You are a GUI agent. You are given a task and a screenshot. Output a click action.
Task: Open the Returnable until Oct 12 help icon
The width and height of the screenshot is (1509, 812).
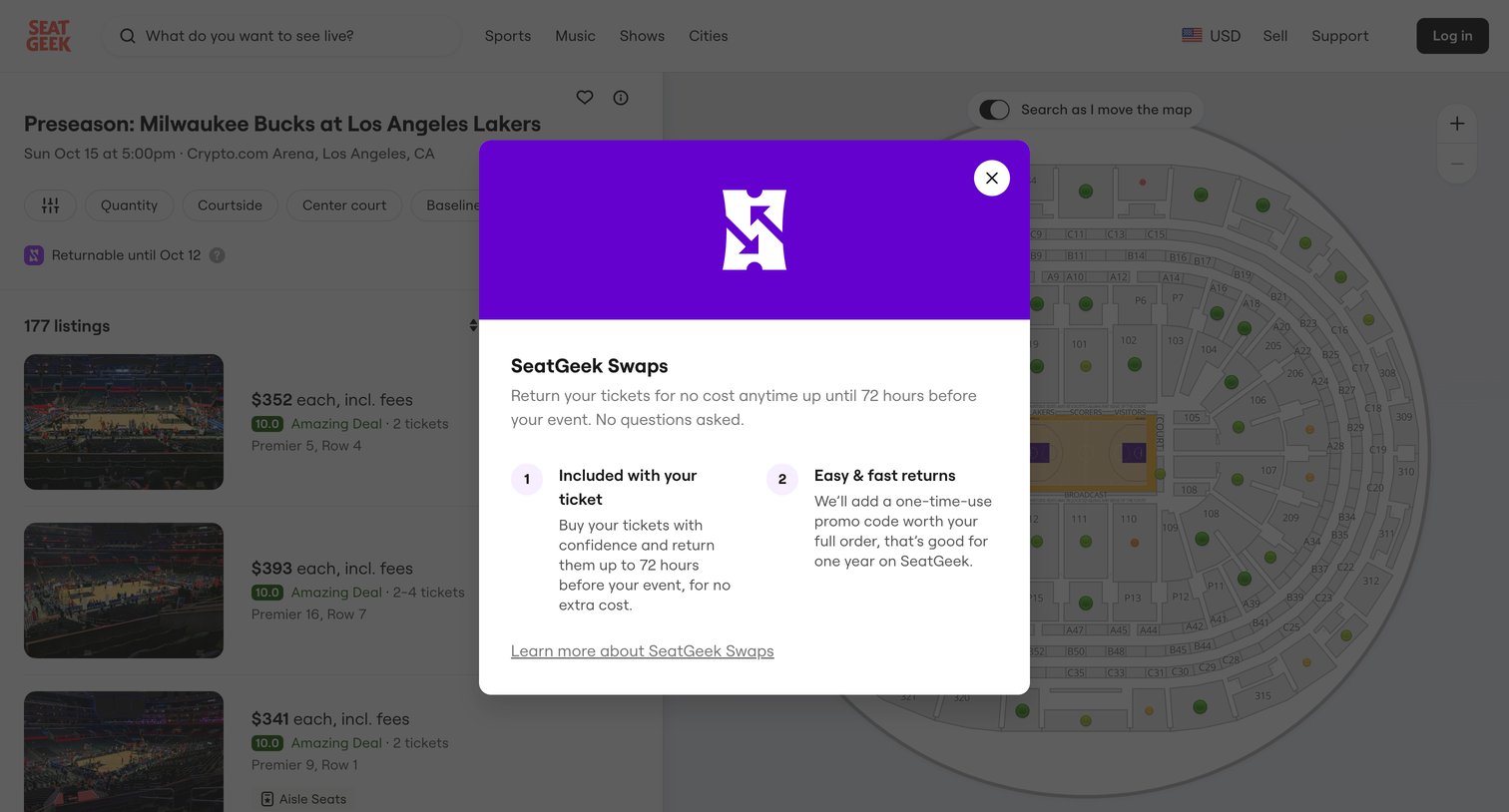[217, 255]
